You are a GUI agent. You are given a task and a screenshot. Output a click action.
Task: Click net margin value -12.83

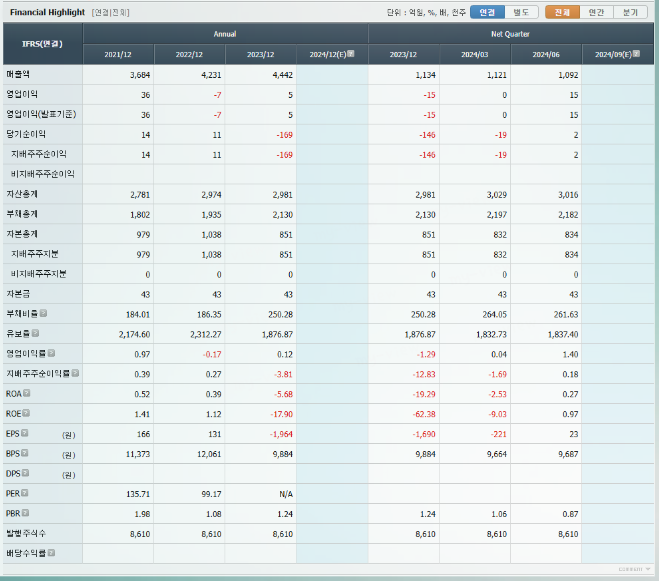(x=424, y=374)
